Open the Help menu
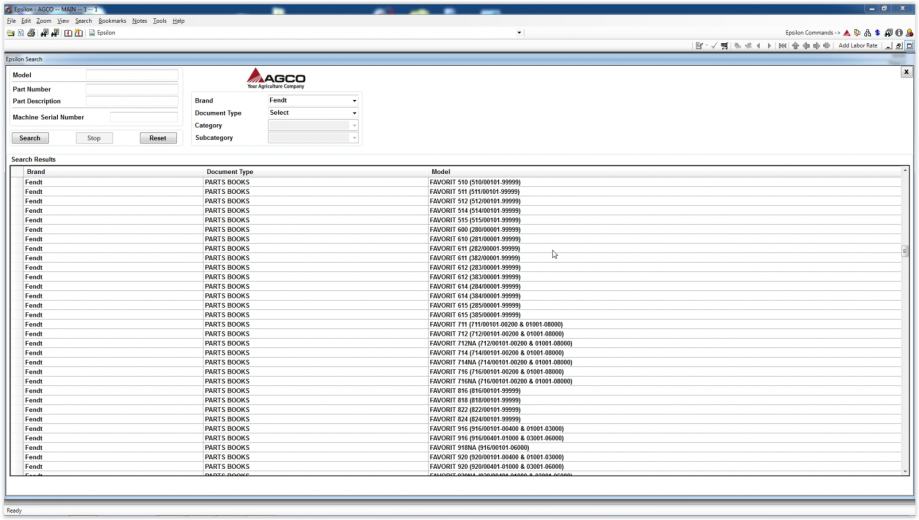This screenshot has height=520, width=919. pyautogui.click(x=178, y=21)
